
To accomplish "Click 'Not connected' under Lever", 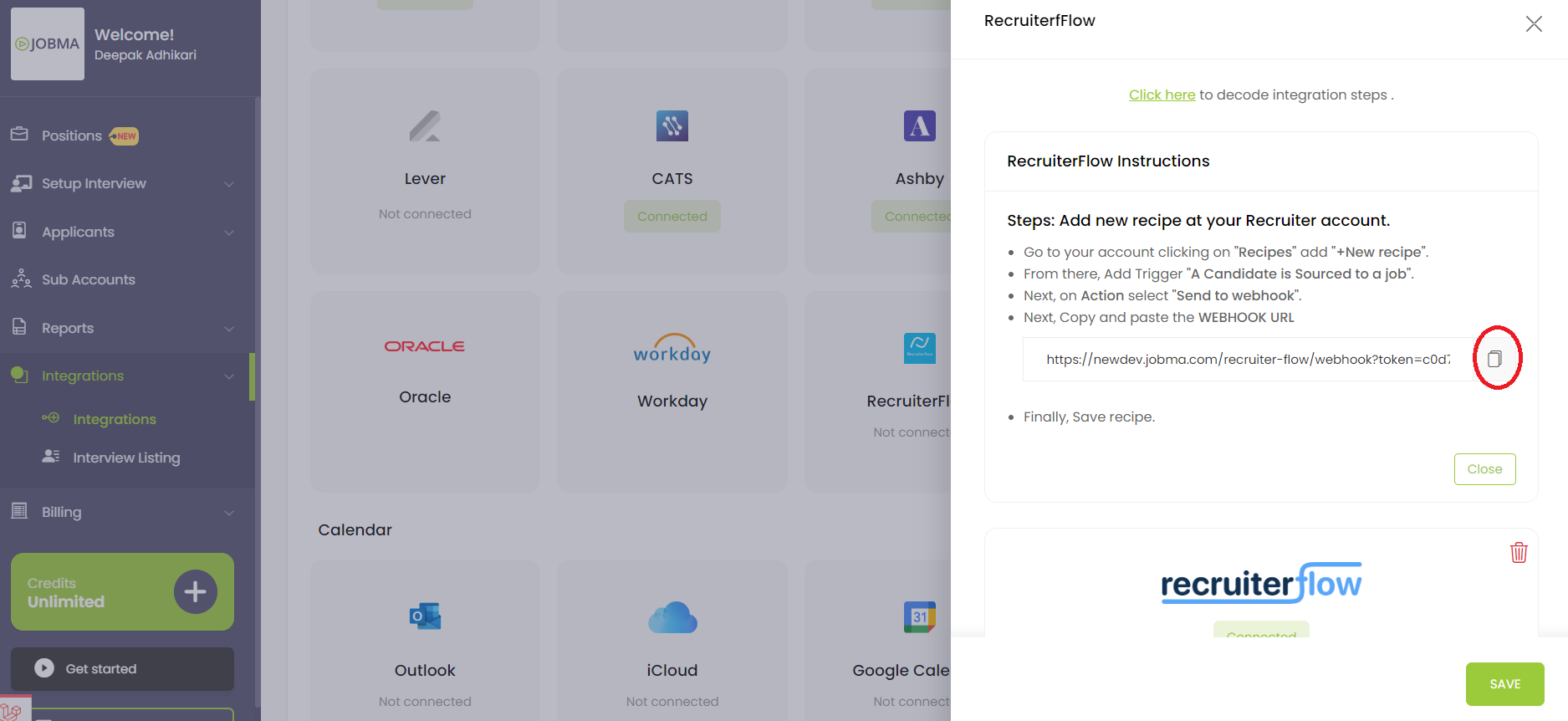I will click(x=425, y=214).
